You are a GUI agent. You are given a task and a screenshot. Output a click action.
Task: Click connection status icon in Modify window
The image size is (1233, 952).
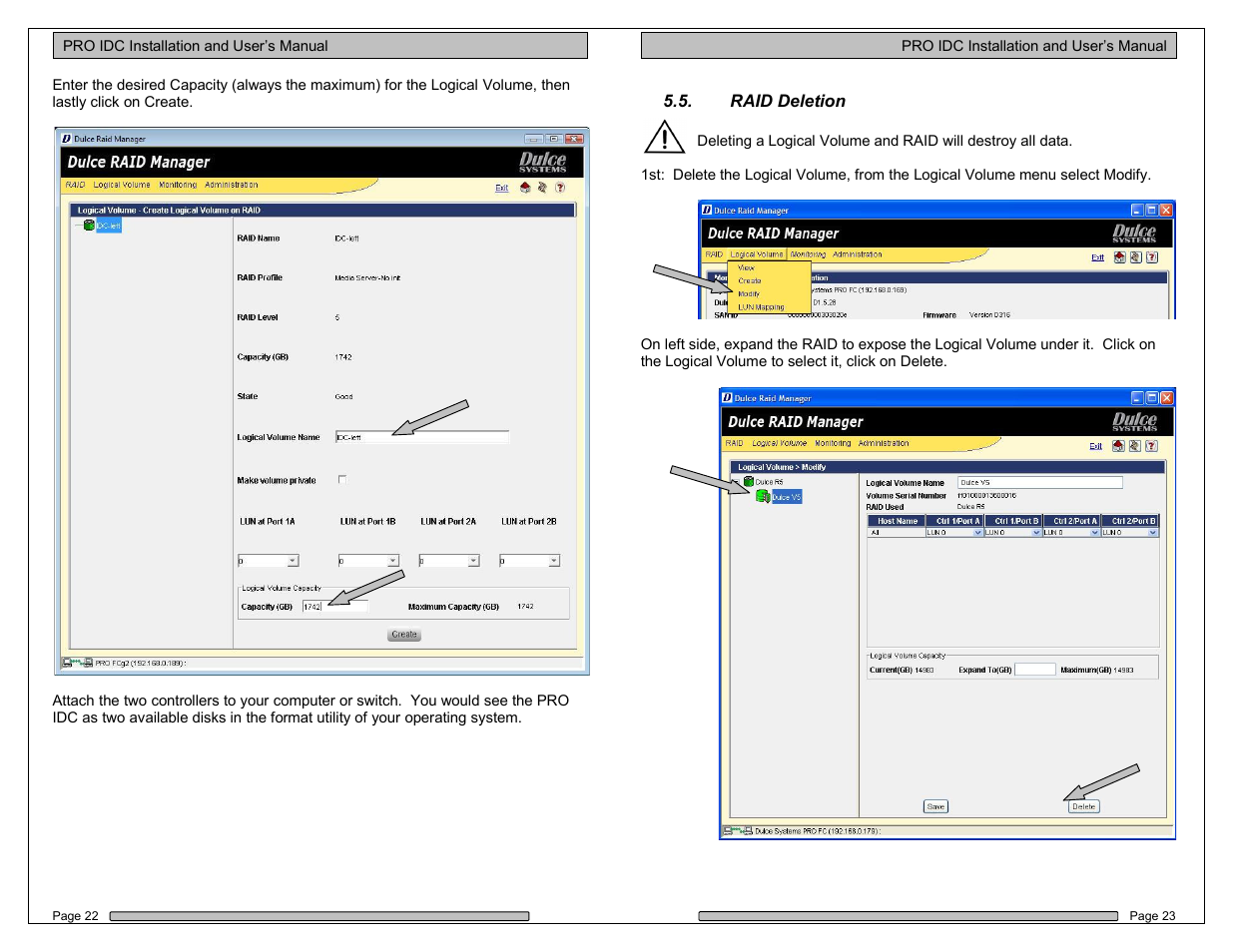pyautogui.click(x=738, y=830)
